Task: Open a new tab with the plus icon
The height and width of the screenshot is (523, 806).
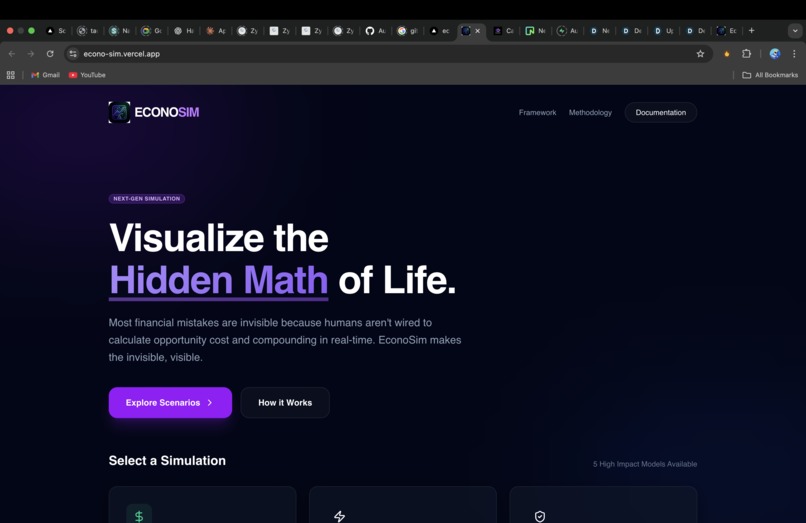Action: 752,31
